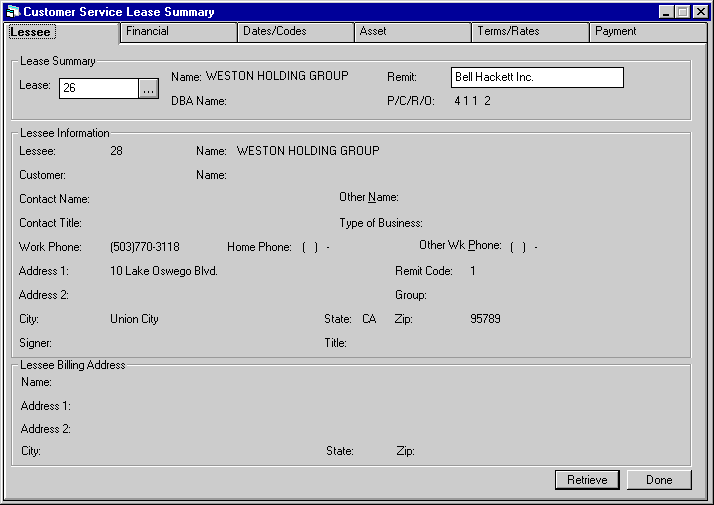Switch to the Lessee tab
Image resolution: width=714 pixels, height=505 pixels.
coord(62,32)
